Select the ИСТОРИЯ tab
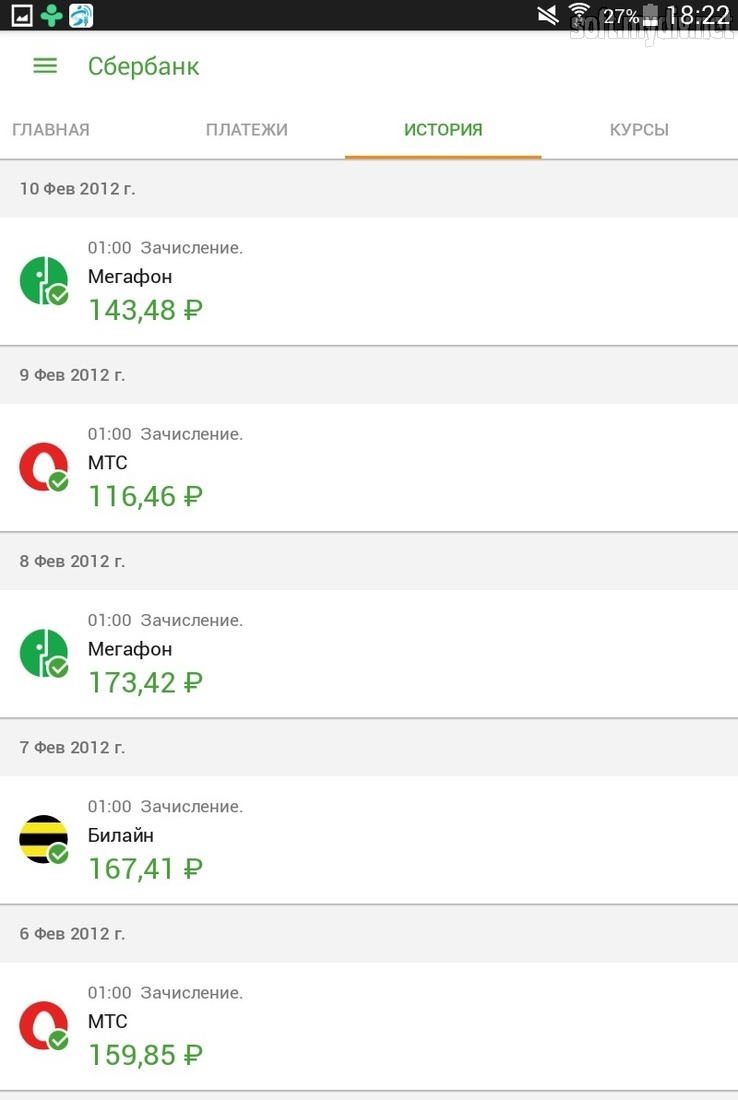This screenshot has height=1100, width=738. click(443, 129)
